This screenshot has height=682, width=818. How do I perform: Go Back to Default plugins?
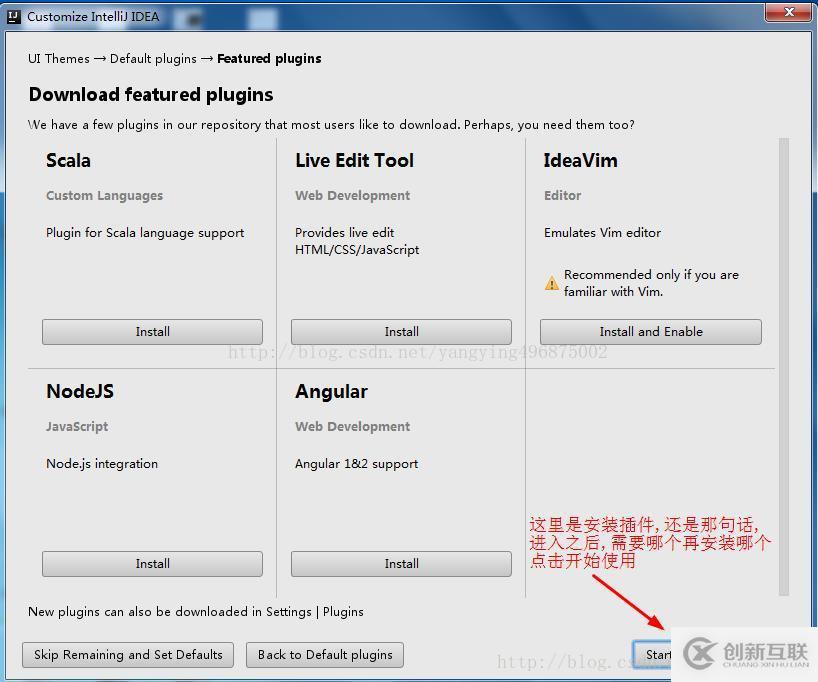(x=325, y=655)
